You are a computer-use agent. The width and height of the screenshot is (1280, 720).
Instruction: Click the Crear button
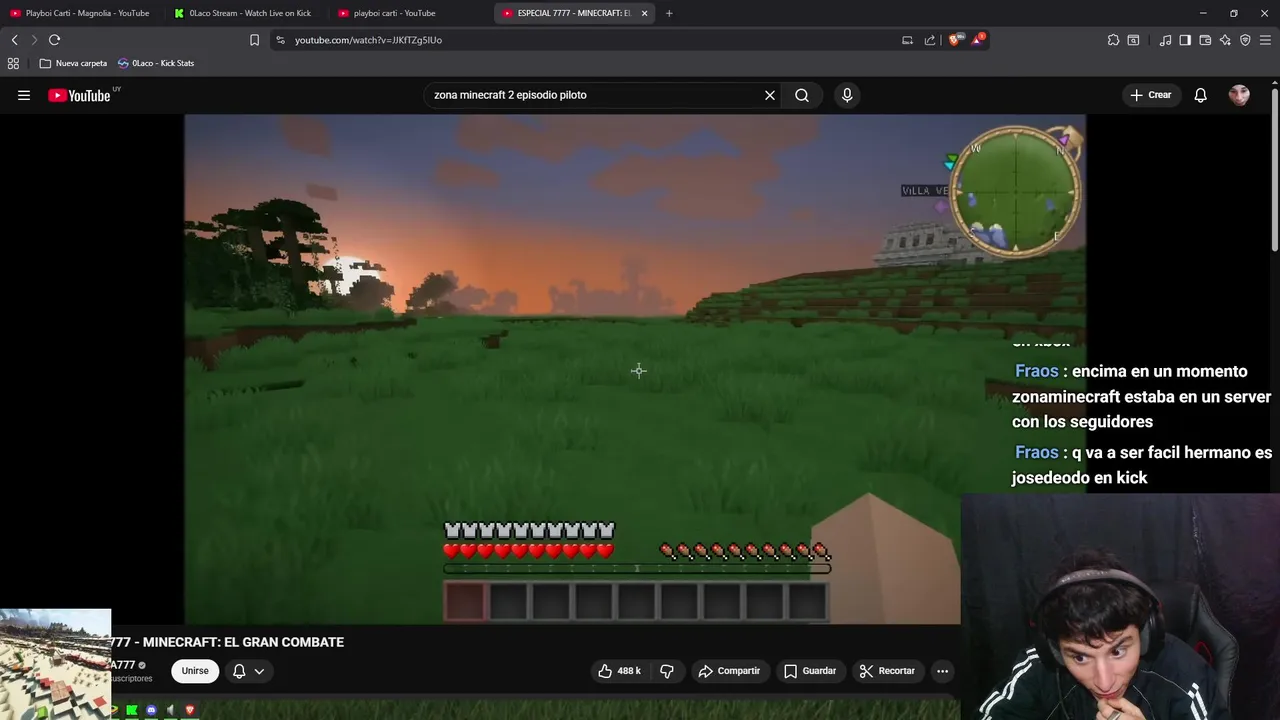point(1150,95)
